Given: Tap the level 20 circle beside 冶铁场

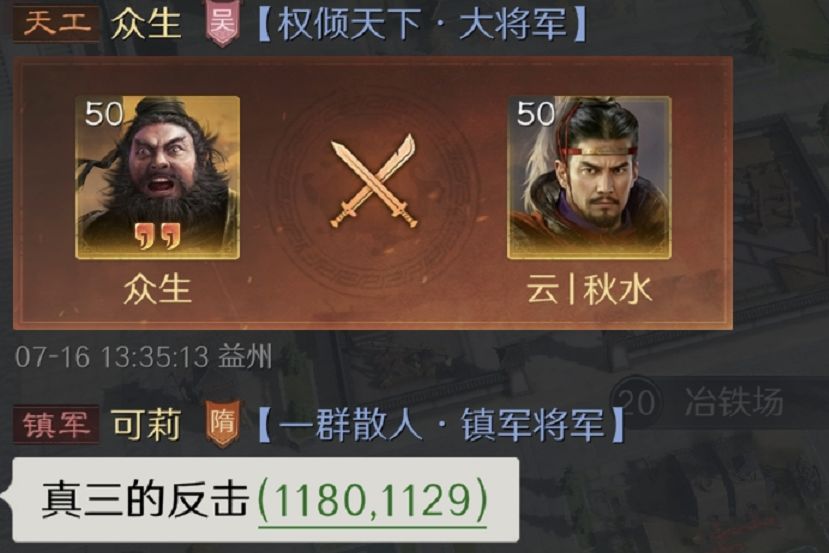Looking at the screenshot, I should point(637,402).
